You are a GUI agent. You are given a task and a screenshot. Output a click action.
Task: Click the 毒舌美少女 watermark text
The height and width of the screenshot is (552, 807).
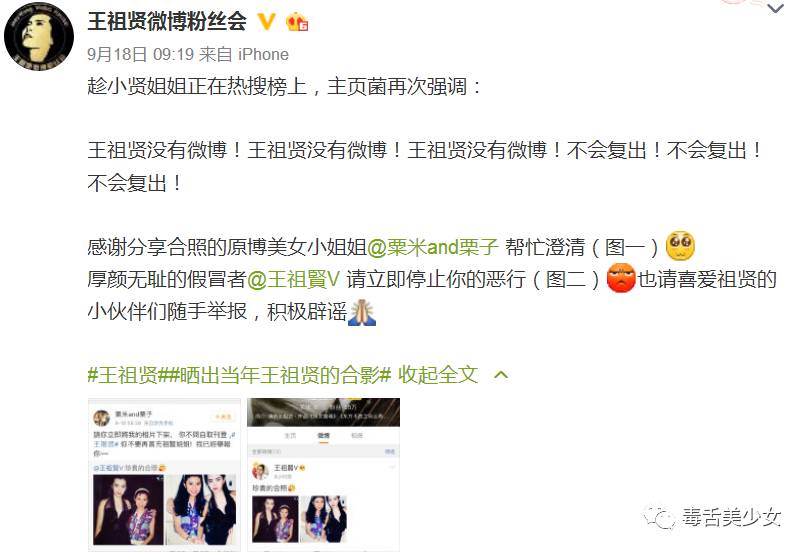(732, 517)
